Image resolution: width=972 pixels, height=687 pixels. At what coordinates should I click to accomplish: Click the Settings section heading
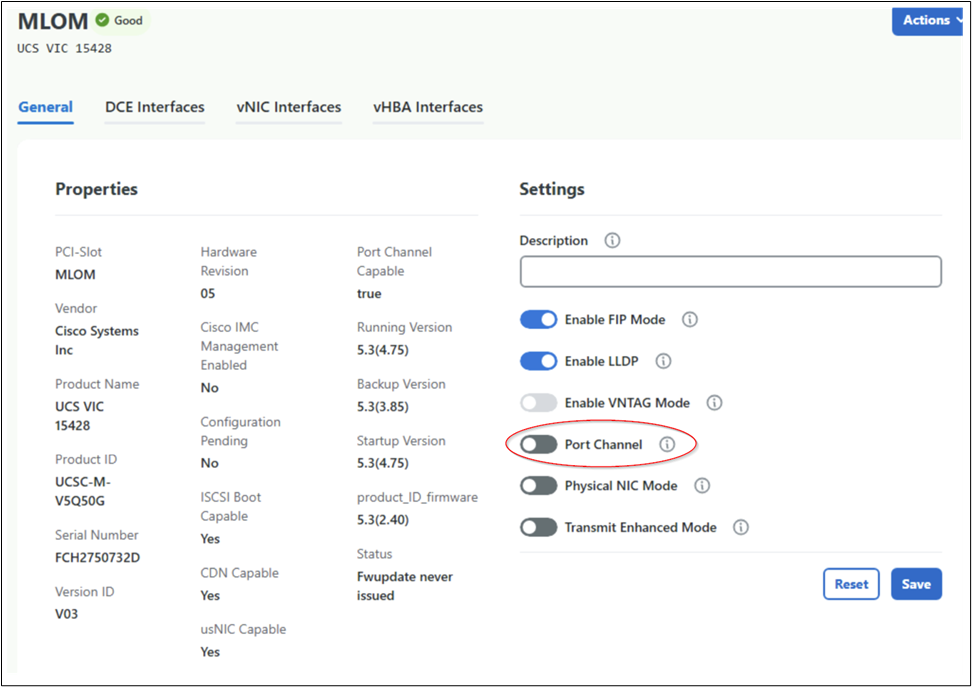pyautogui.click(x=552, y=189)
